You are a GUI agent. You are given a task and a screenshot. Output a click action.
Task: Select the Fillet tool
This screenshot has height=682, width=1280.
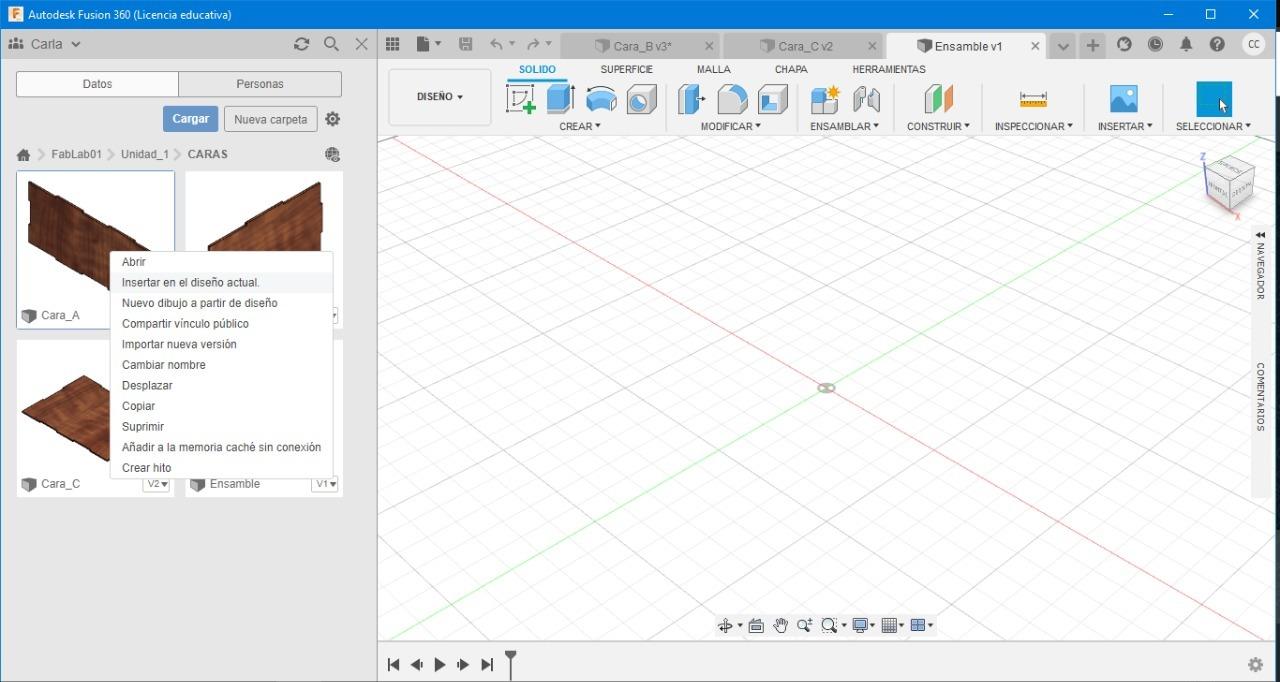[732, 99]
